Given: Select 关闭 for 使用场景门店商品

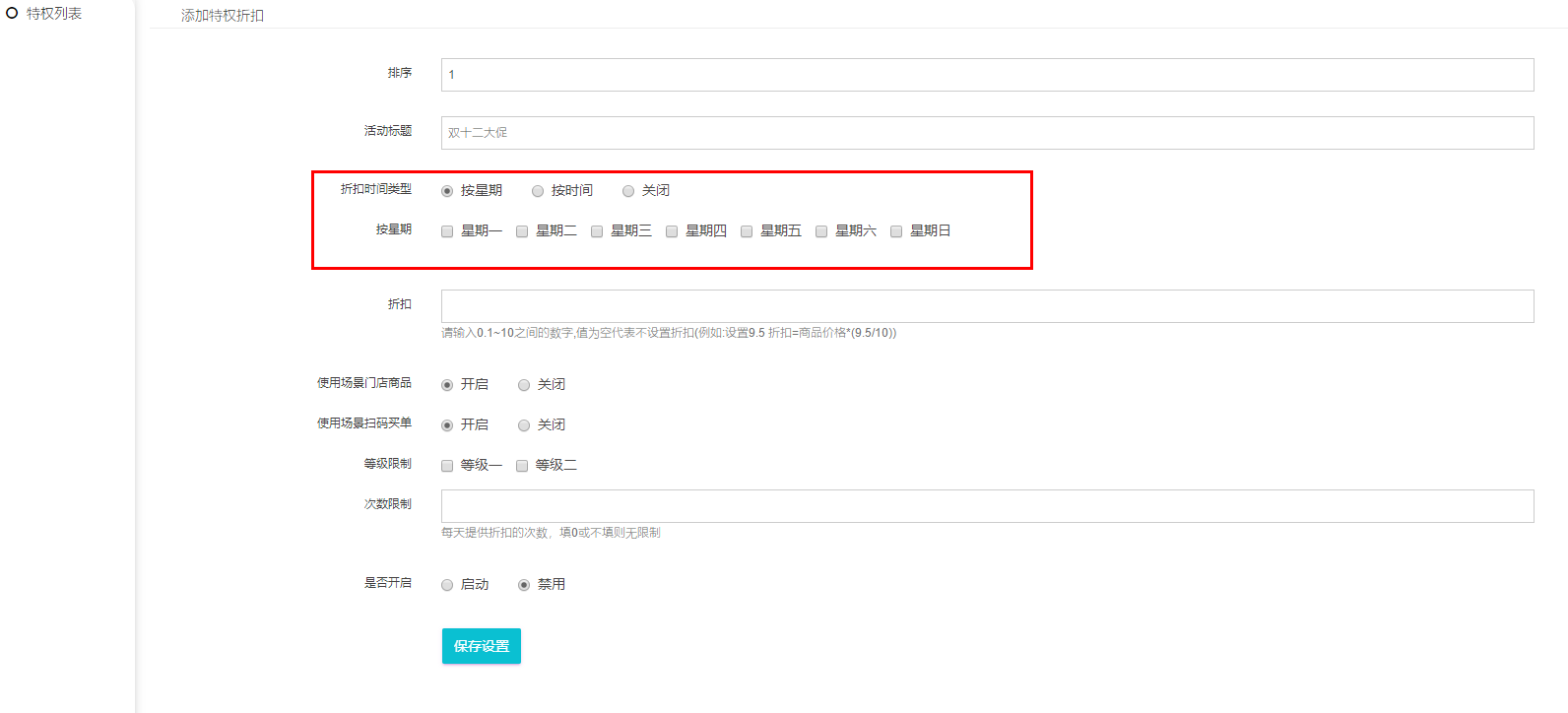Looking at the screenshot, I should point(524,385).
